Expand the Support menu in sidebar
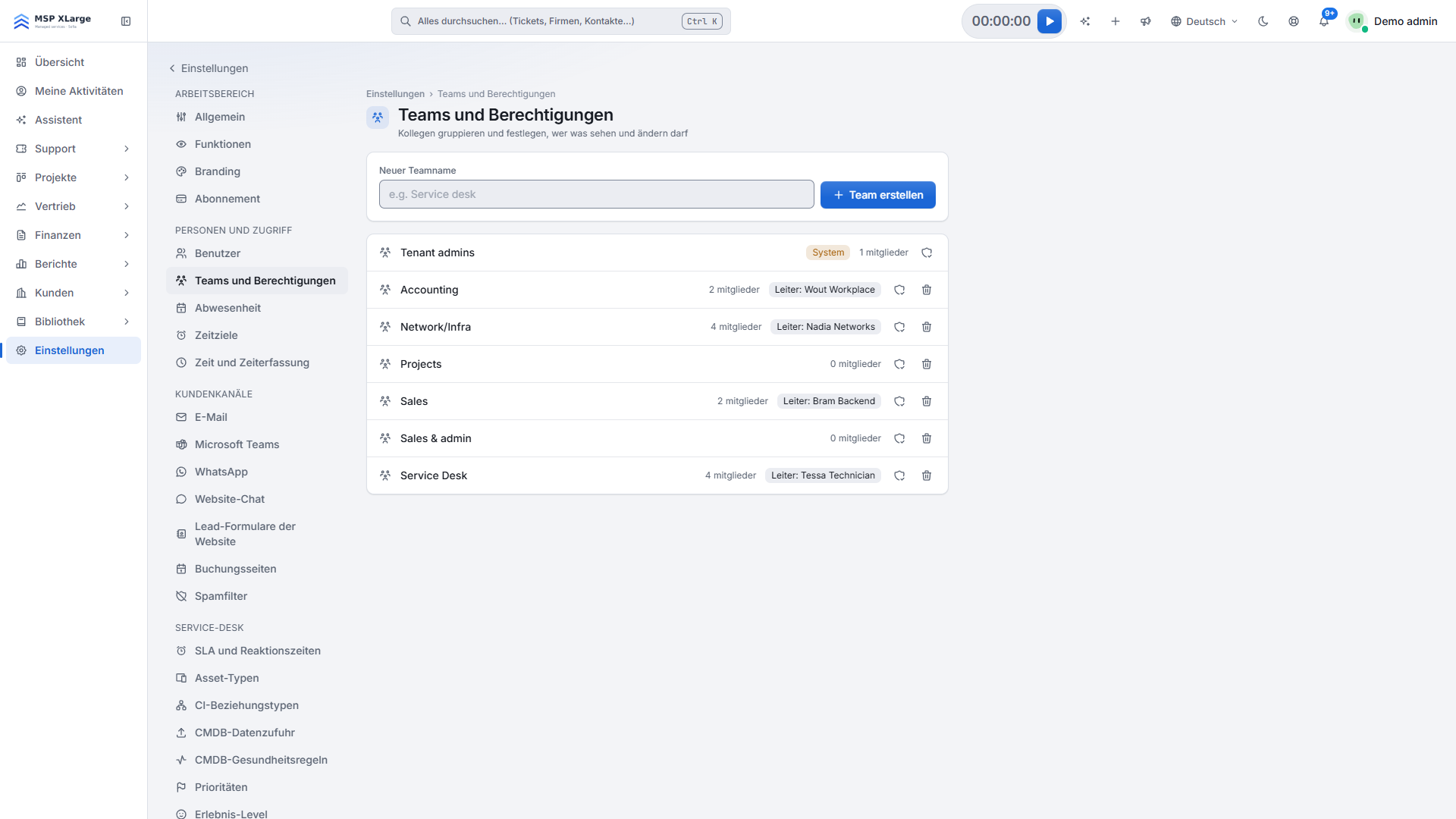 [74, 149]
